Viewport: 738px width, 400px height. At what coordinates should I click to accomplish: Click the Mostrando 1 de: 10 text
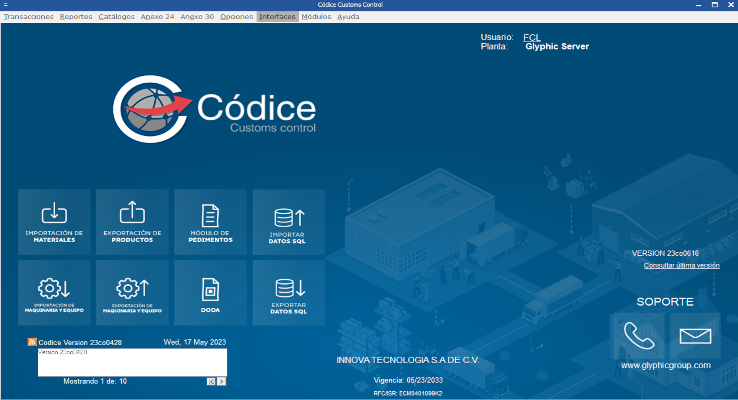click(x=95, y=381)
